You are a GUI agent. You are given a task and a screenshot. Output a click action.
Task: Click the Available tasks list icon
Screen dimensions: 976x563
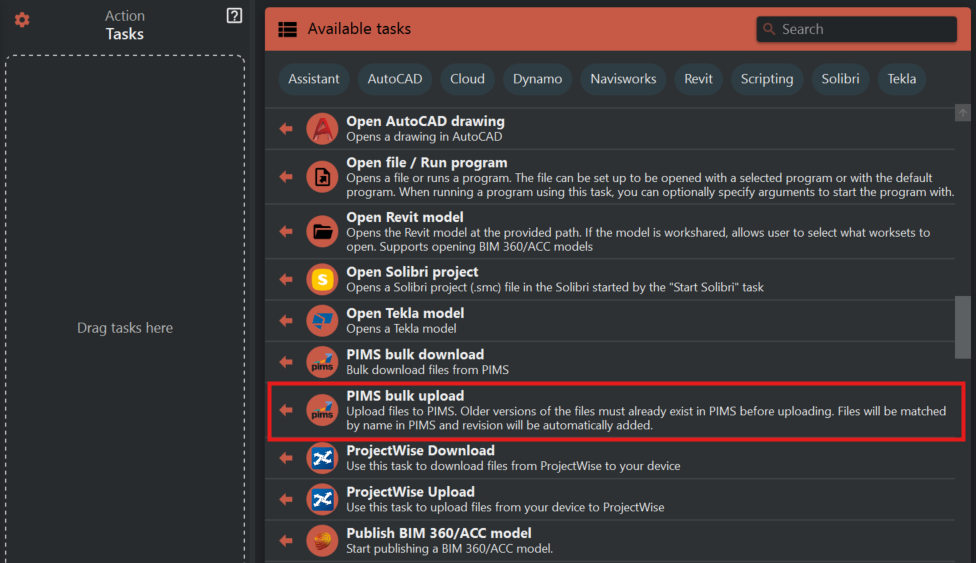tap(287, 29)
